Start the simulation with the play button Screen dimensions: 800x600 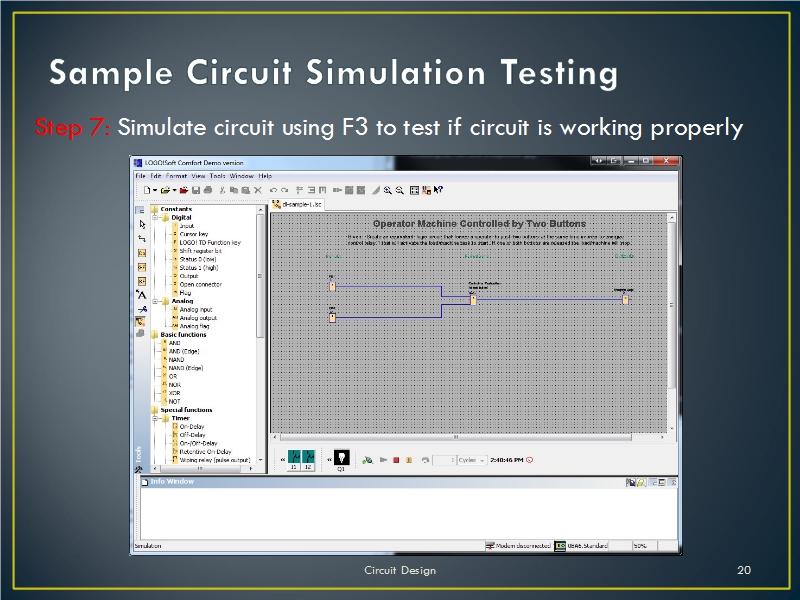[x=384, y=460]
